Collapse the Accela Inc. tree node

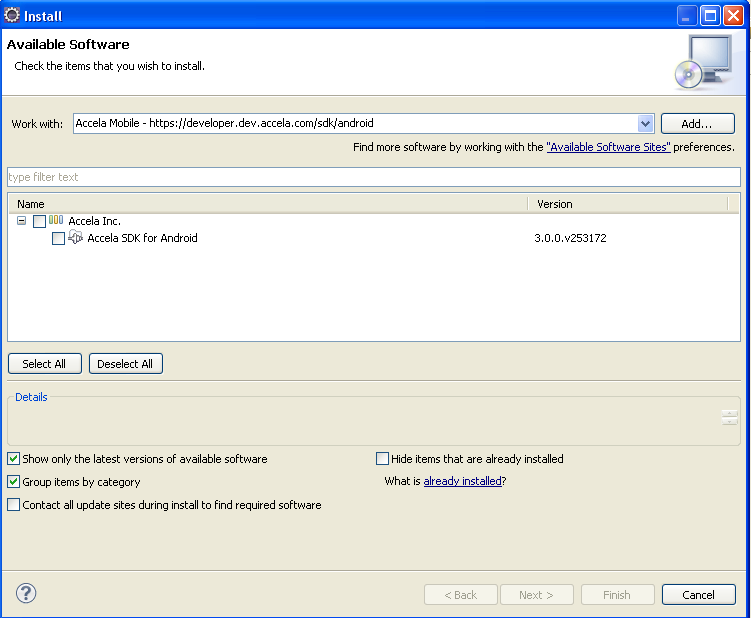click(21, 221)
